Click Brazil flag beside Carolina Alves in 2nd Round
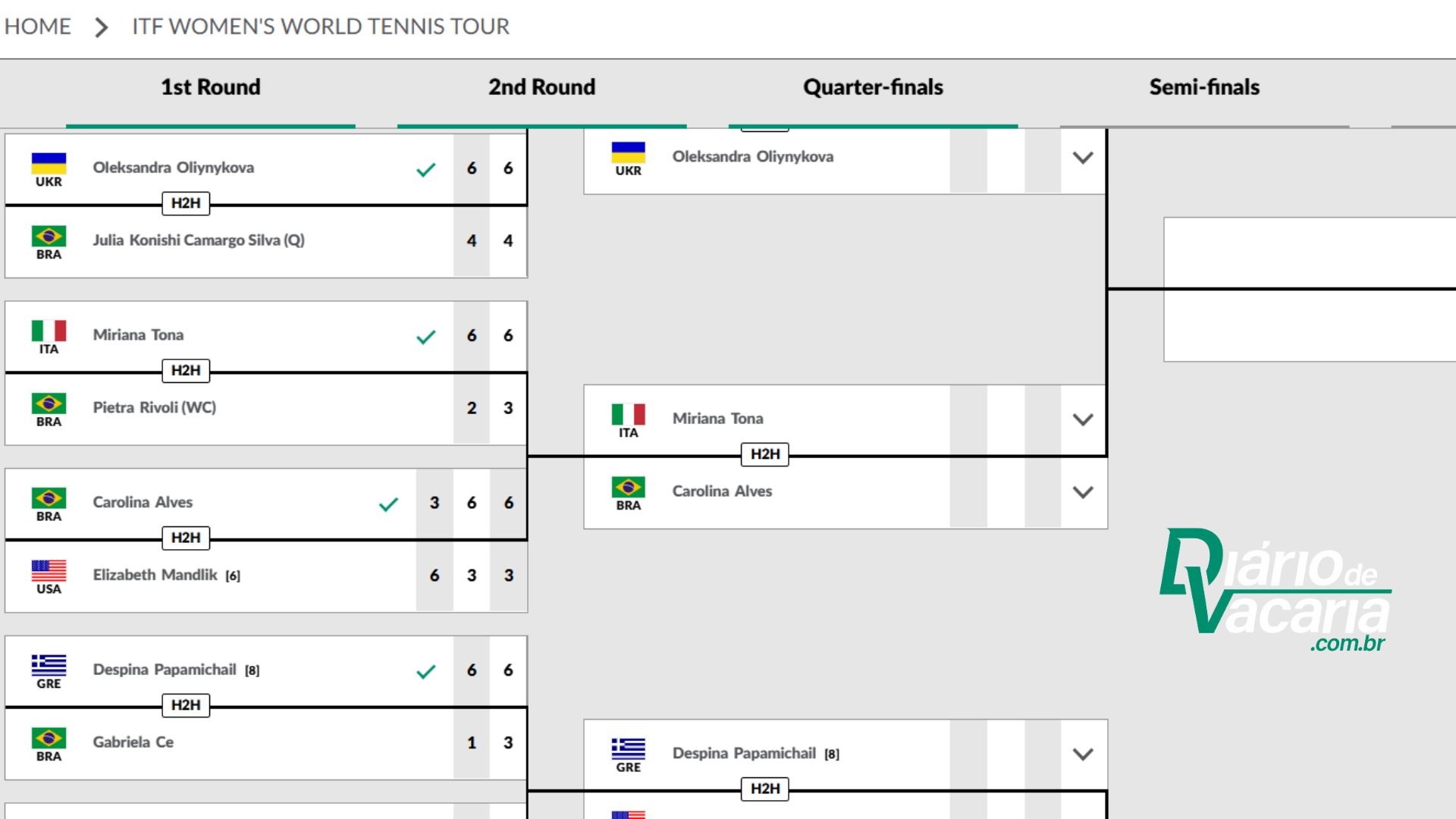 click(628, 487)
